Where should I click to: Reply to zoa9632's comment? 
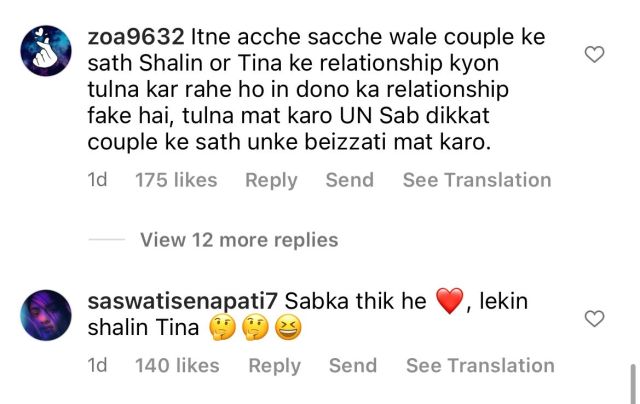tap(271, 180)
